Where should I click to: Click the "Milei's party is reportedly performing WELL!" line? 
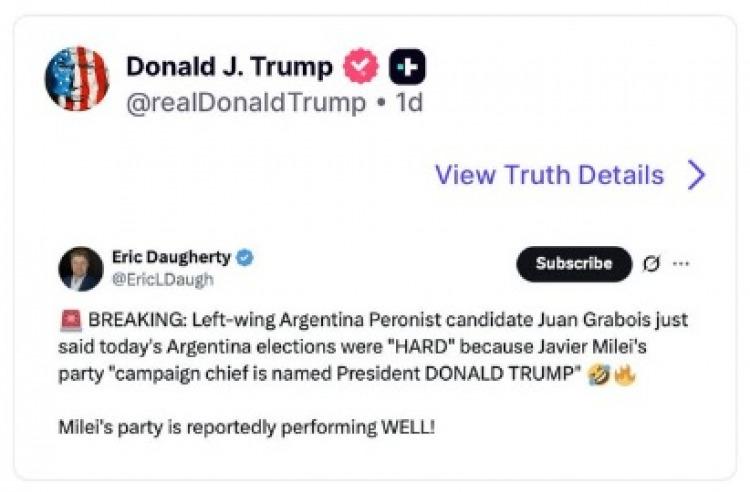[247, 429]
